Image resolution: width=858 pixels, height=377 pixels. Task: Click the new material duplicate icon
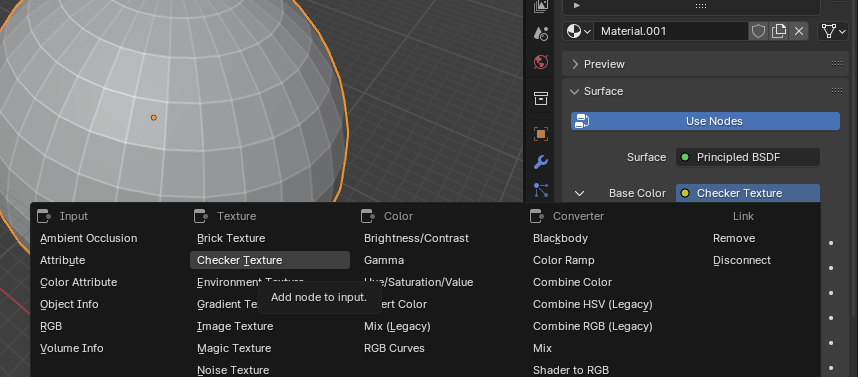(x=779, y=31)
